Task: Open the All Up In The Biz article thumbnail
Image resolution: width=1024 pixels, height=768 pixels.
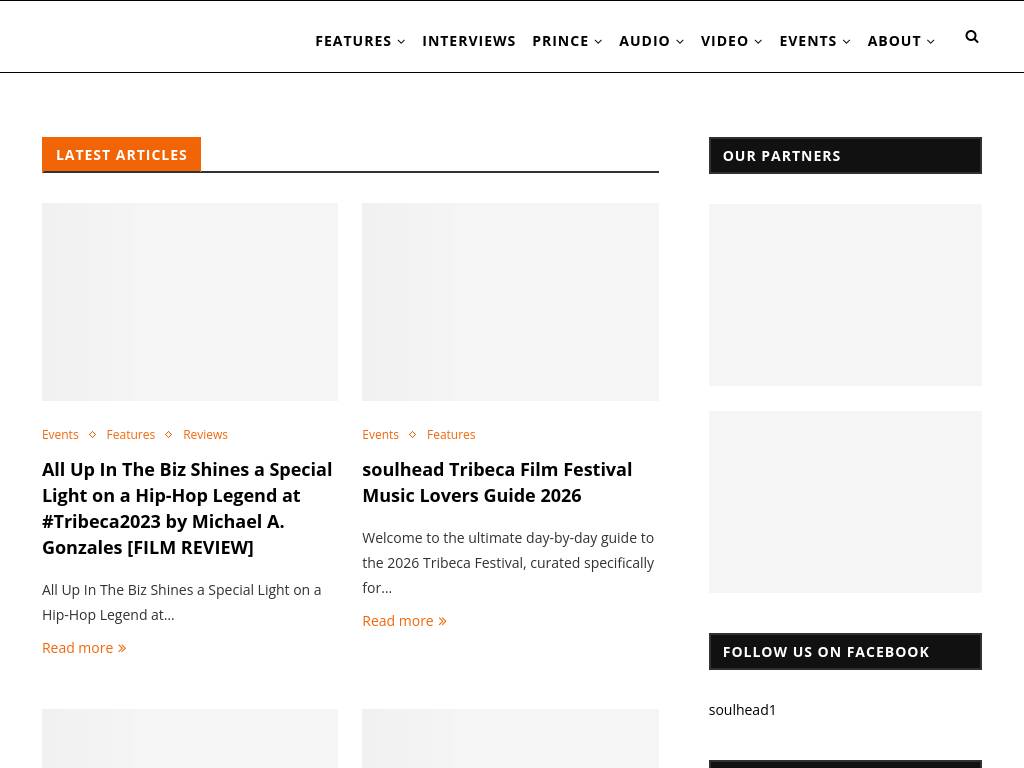Action: tap(190, 302)
